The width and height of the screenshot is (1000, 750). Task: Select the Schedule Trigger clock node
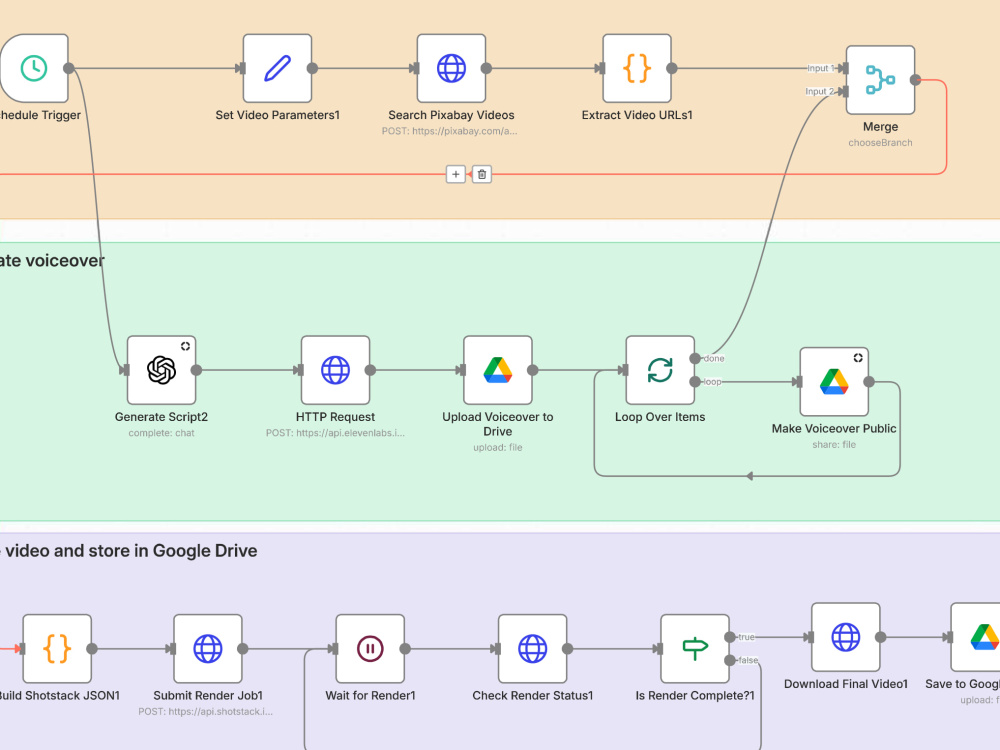coord(34,68)
